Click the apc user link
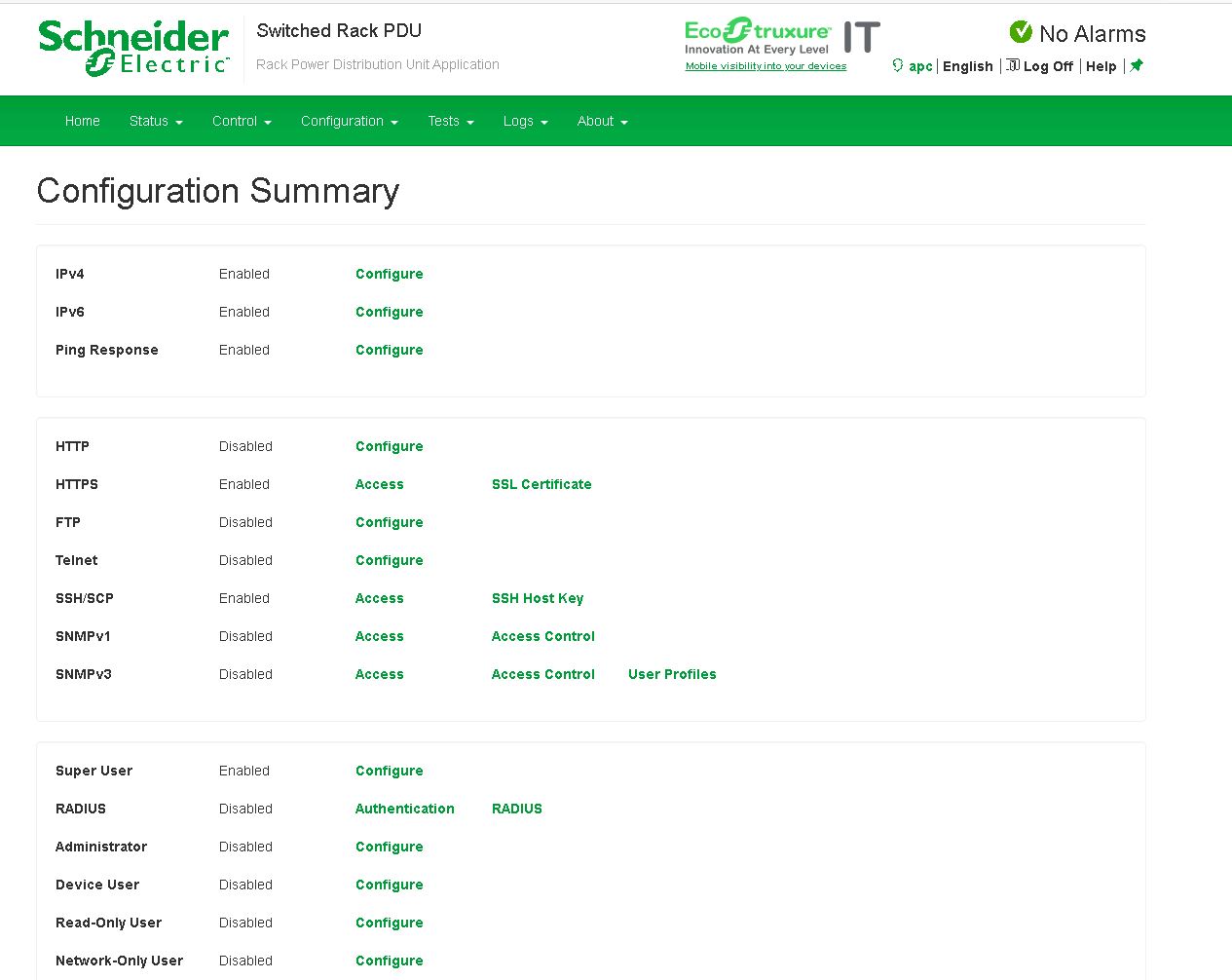The height and width of the screenshot is (980, 1232). click(920, 66)
